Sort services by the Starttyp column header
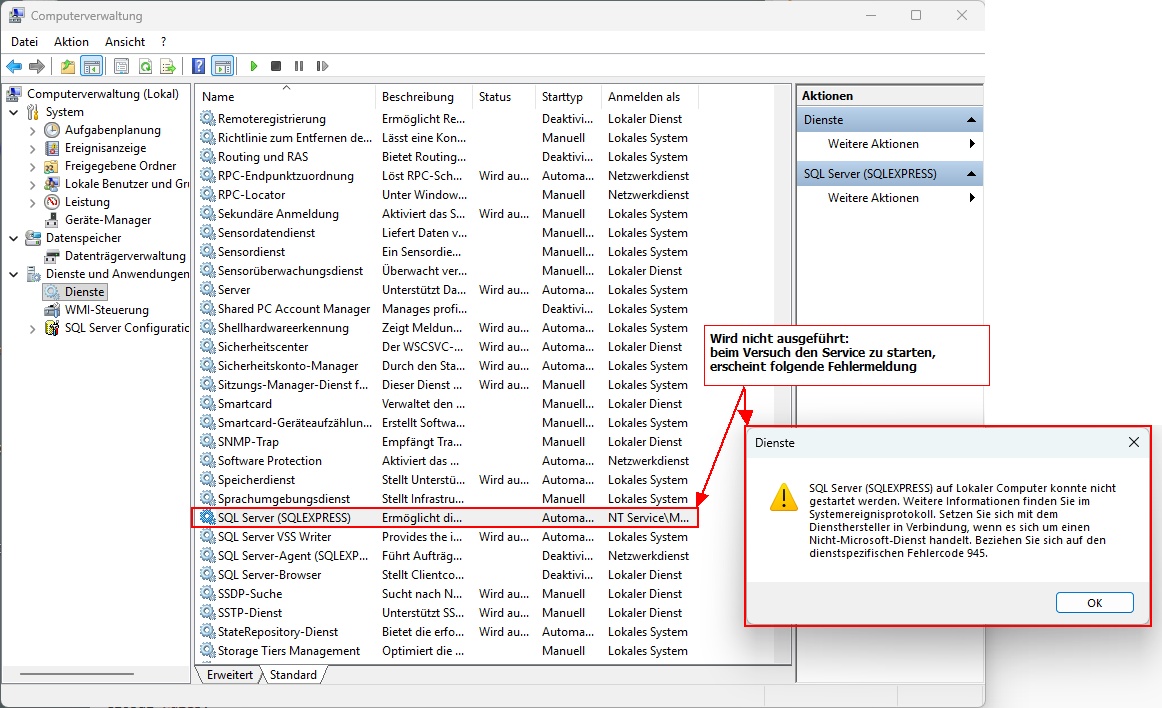Screen dimensions: 1162x708 [562, 97]
